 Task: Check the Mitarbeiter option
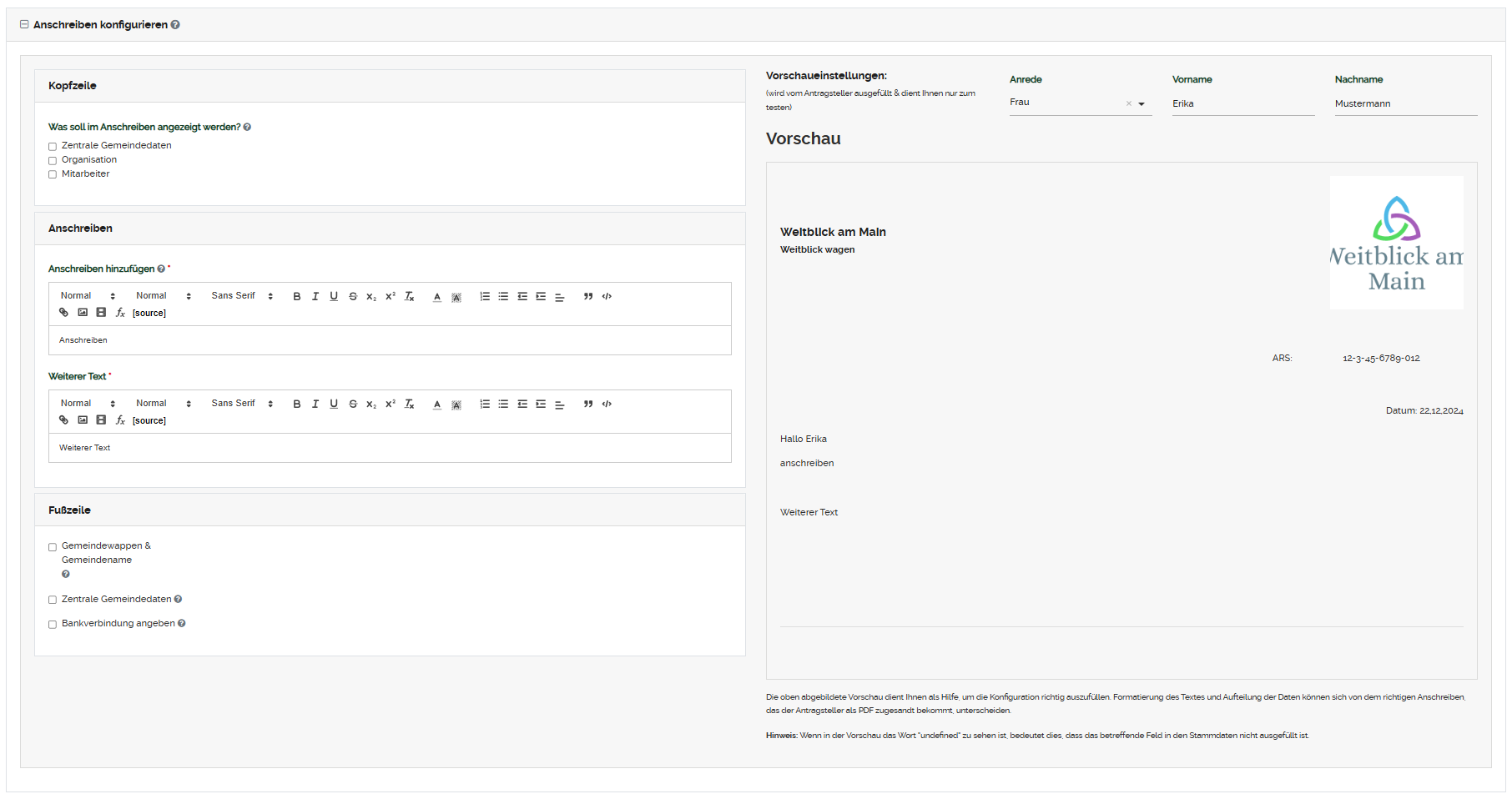coord(53,175)
